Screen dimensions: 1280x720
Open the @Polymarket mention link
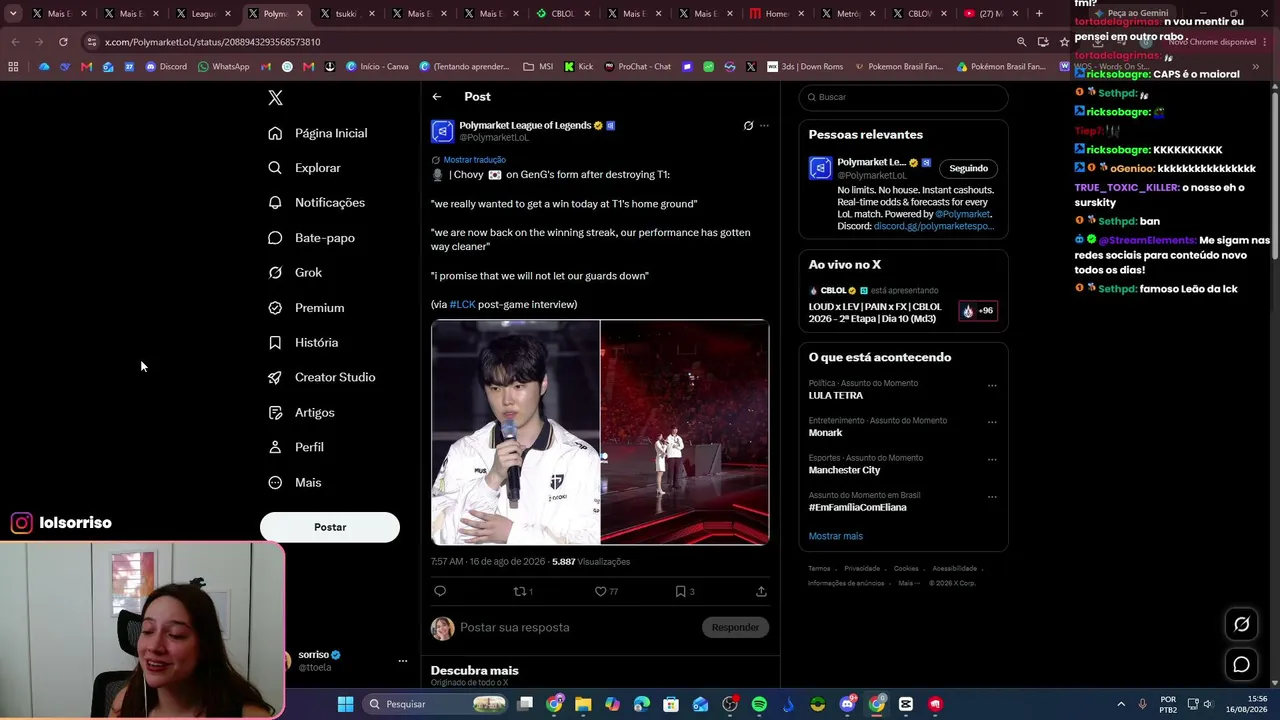(x=962, y=214)
